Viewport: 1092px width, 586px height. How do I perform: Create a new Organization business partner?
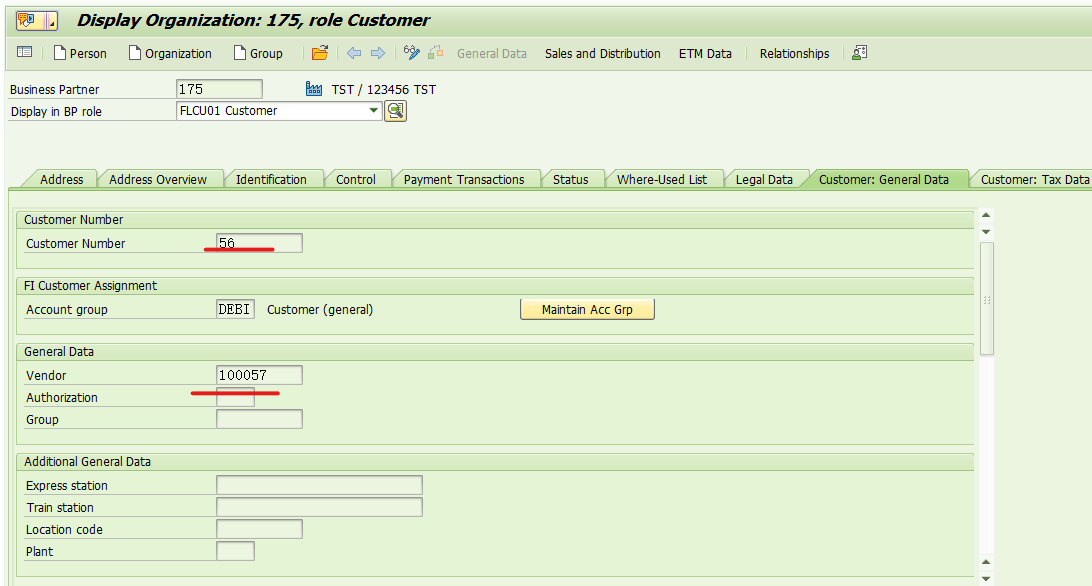(x=170, y=53)
